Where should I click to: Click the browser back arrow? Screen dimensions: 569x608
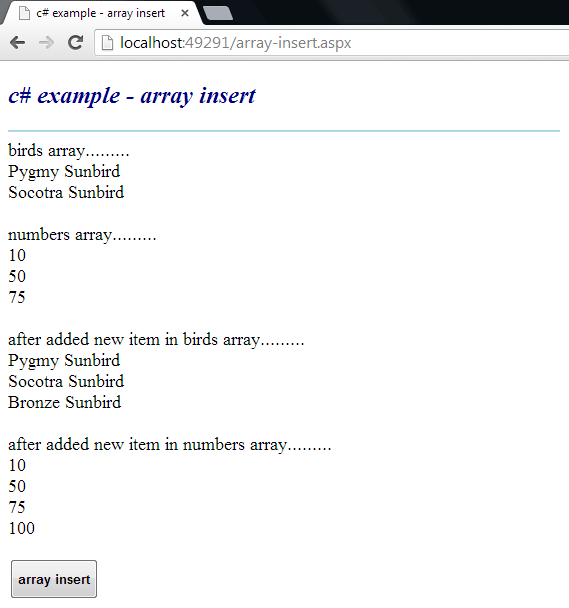17,42
